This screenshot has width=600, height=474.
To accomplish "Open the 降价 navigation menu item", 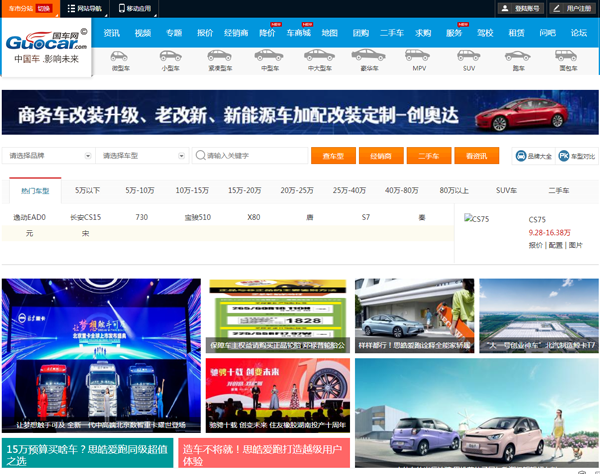I will (x=267, y=33).
